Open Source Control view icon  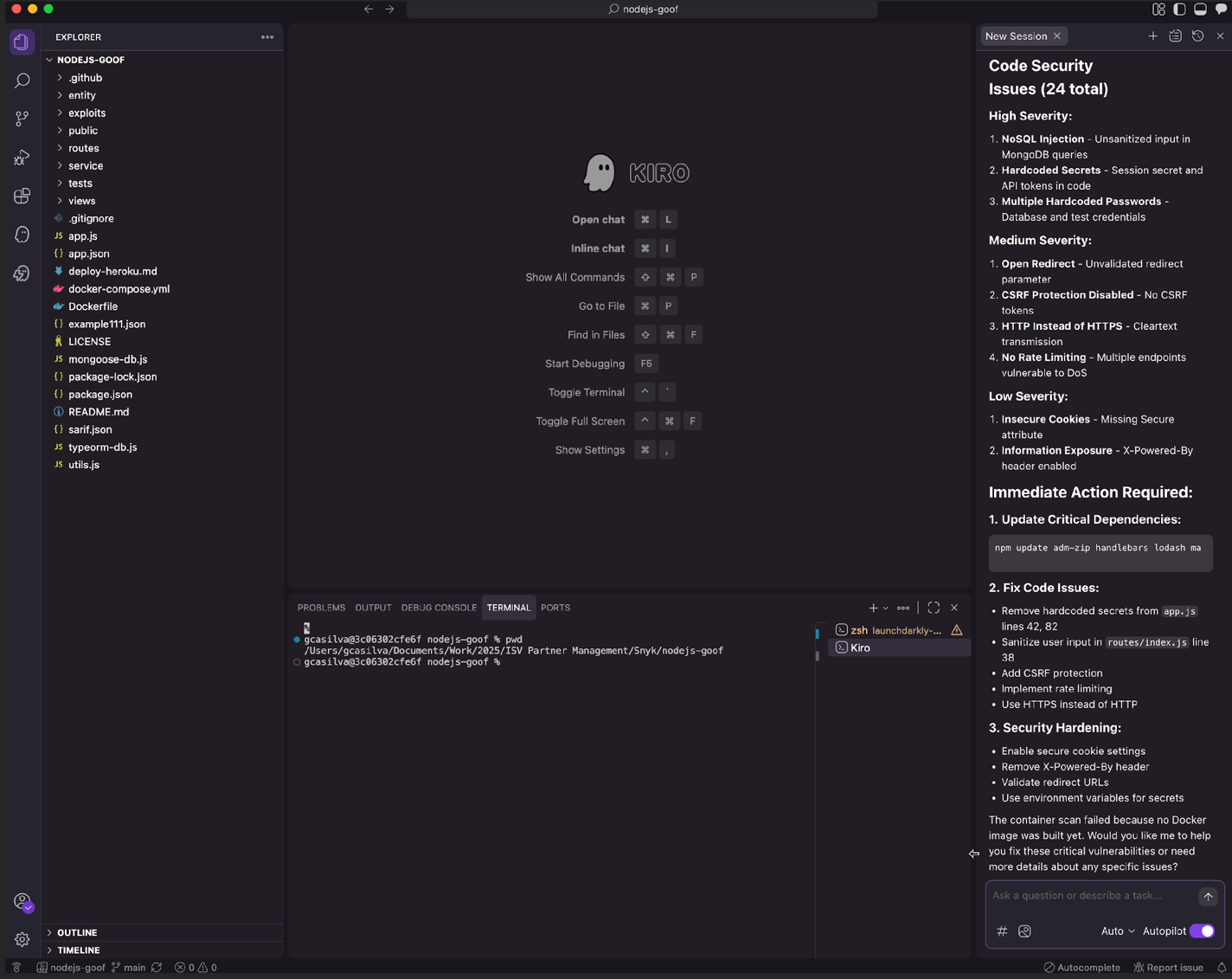(x=22, y=119)
